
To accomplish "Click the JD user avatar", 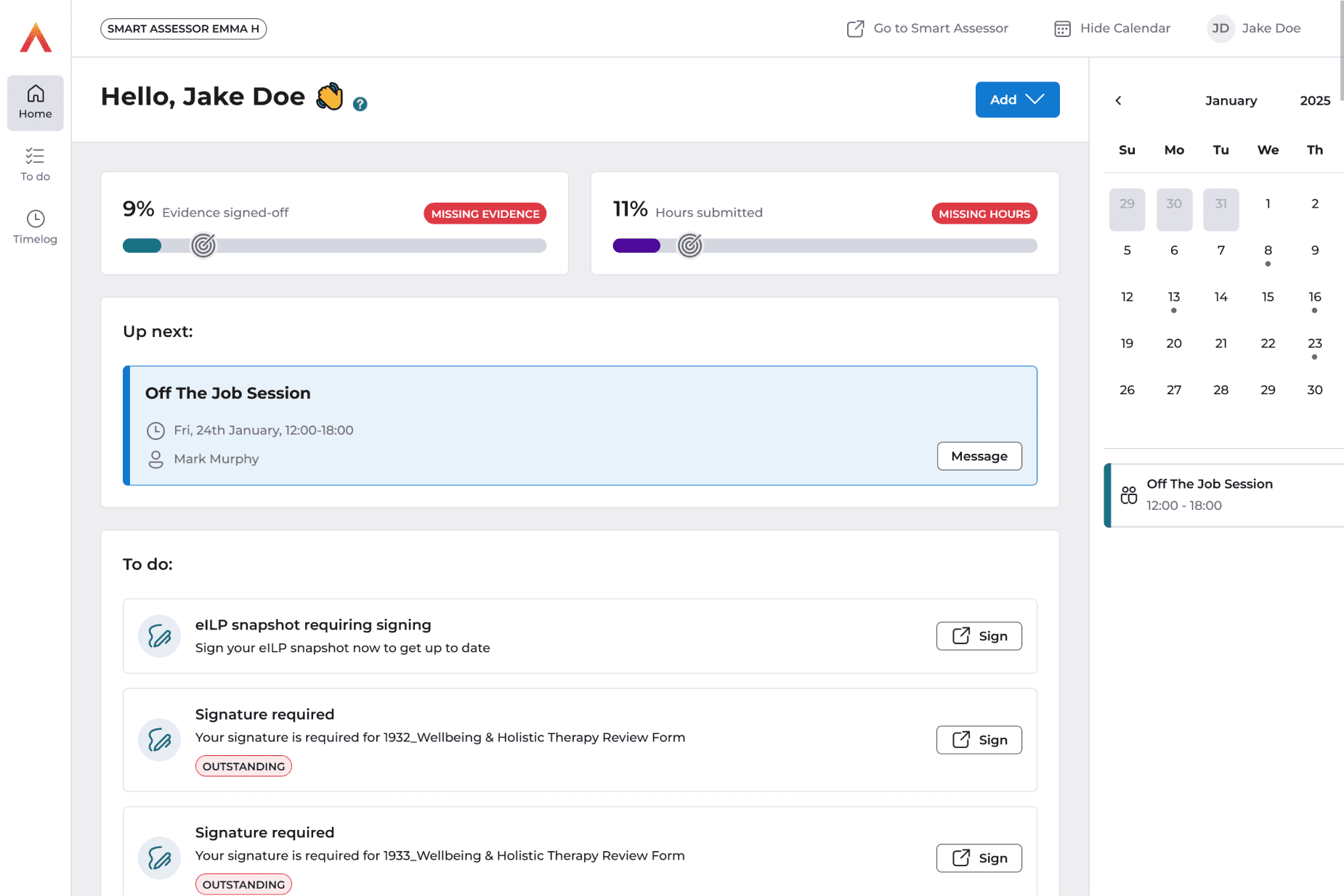I will tap(1220, 28).
